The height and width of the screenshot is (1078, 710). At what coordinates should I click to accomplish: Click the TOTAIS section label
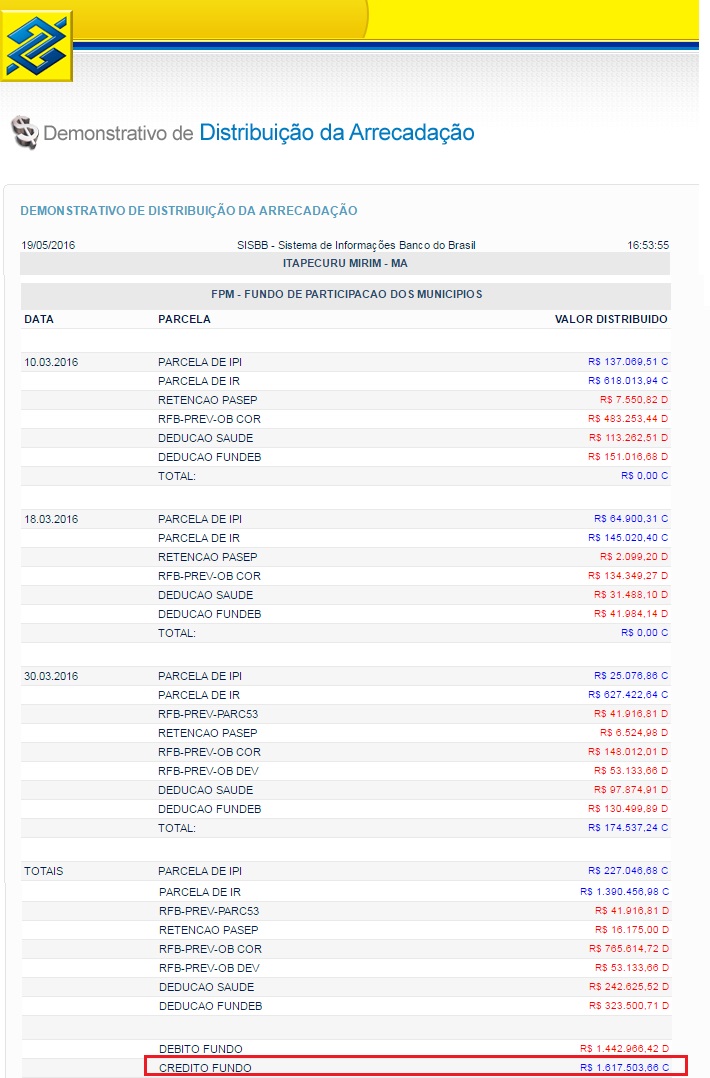pos(44,872)
